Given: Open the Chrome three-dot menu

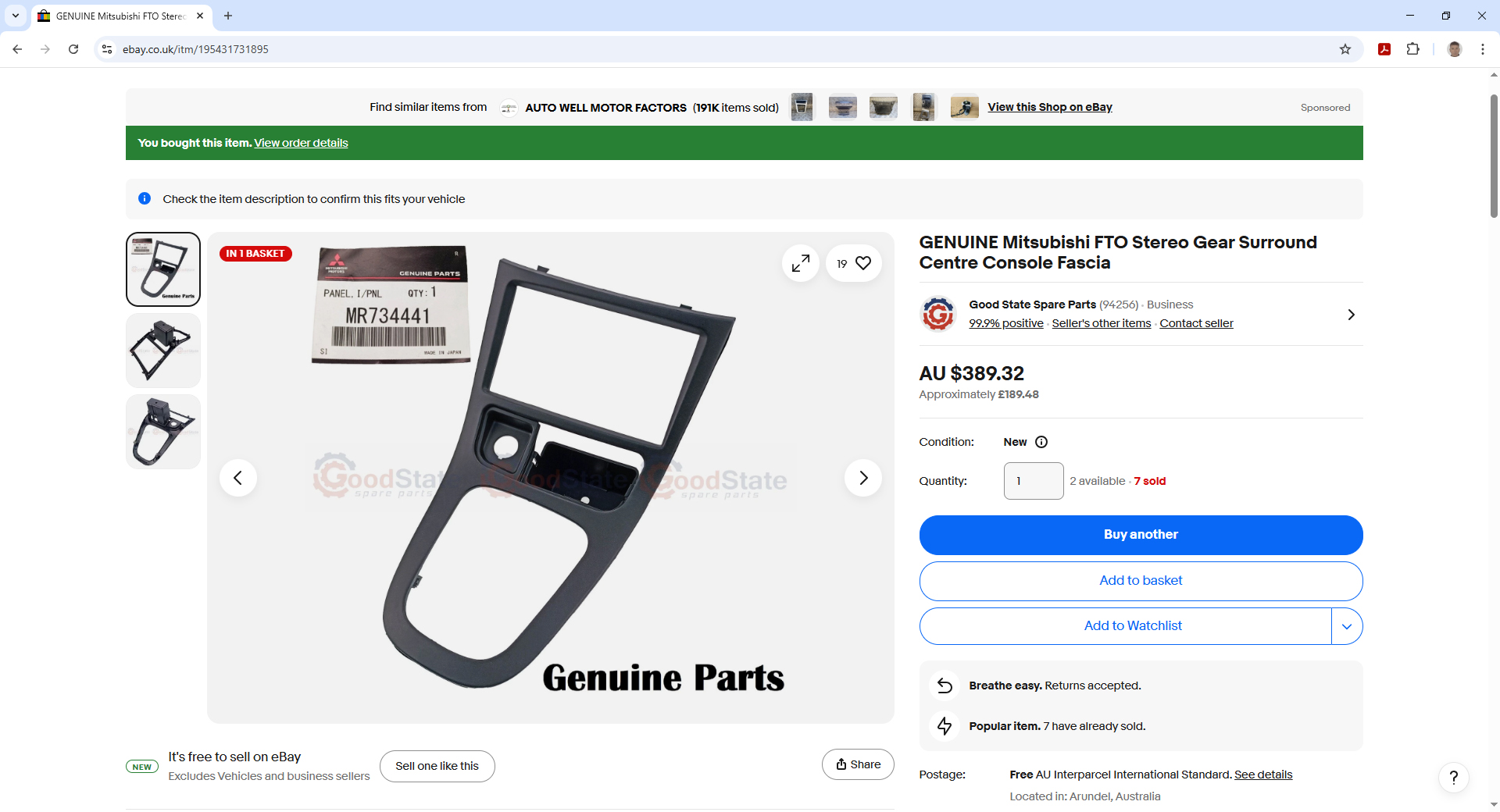Looking at the screenshot, I should click(1482, 49).
